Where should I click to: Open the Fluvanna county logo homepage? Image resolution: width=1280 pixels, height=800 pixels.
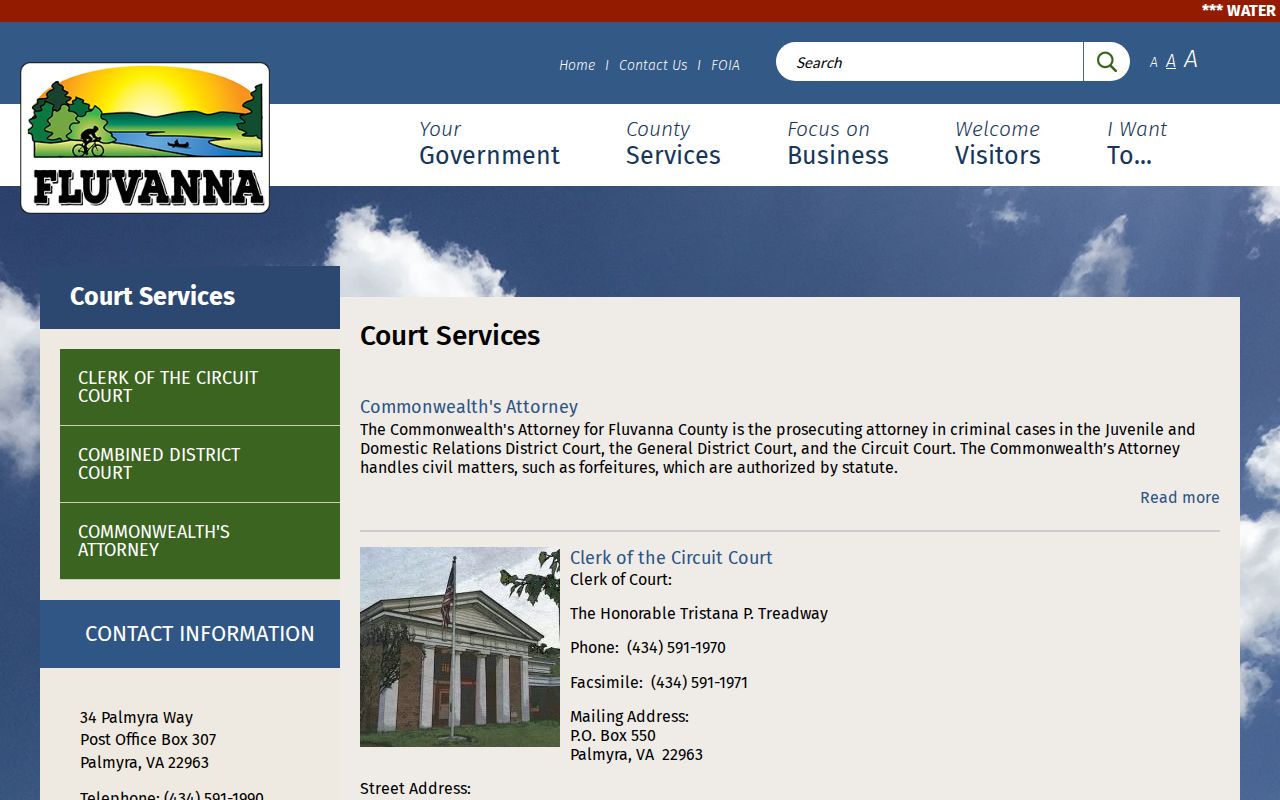click(145, 138)
